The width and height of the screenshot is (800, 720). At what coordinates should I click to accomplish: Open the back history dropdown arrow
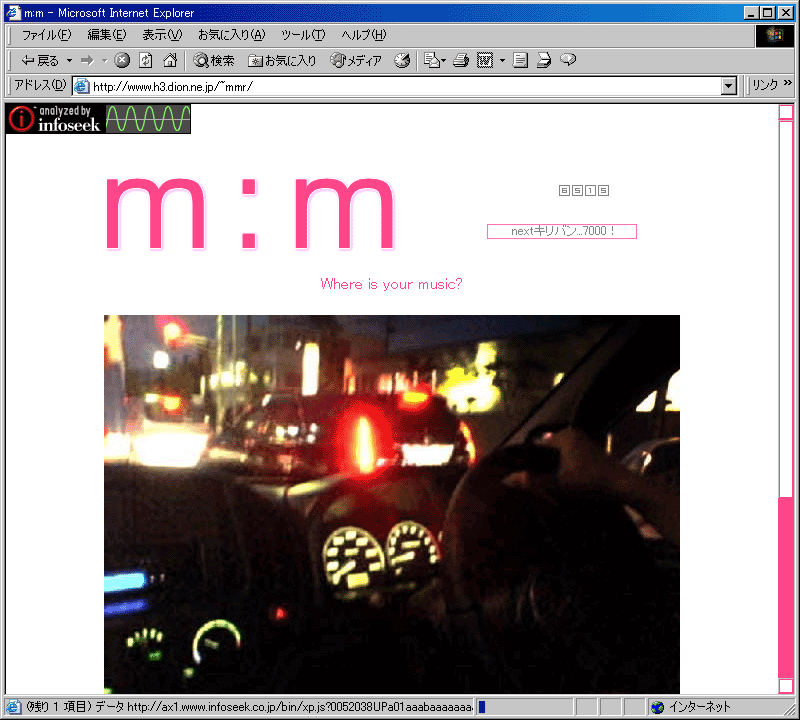click(69, 61)
